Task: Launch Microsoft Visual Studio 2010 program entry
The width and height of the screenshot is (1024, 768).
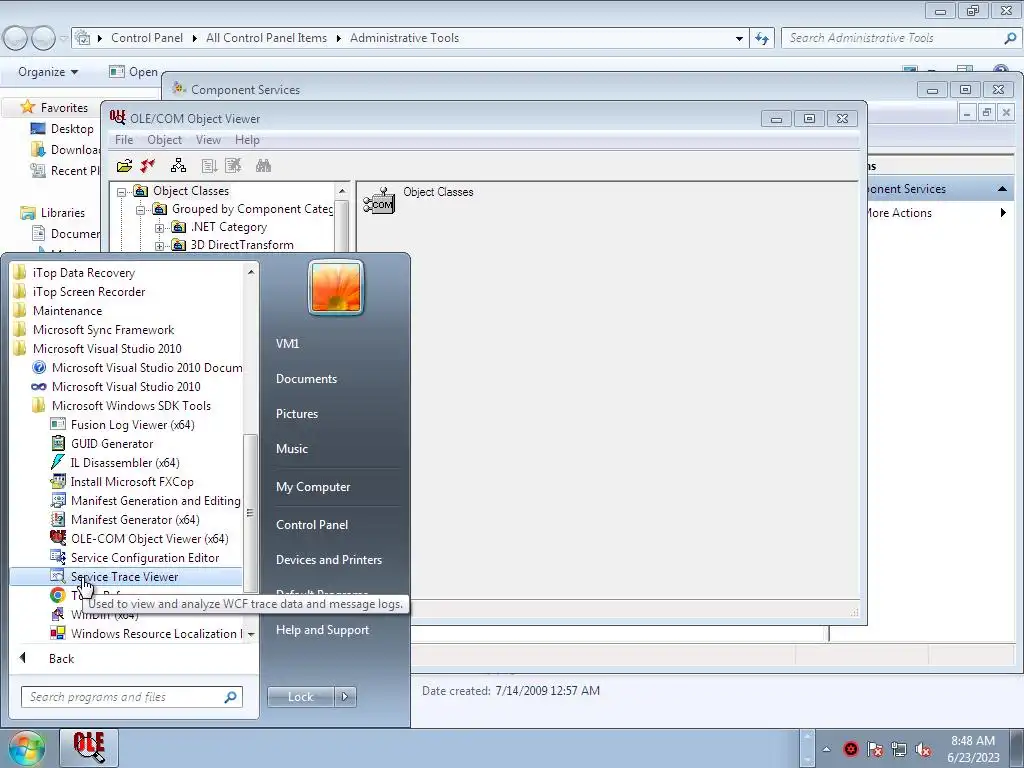Action: tap(126, 387)
